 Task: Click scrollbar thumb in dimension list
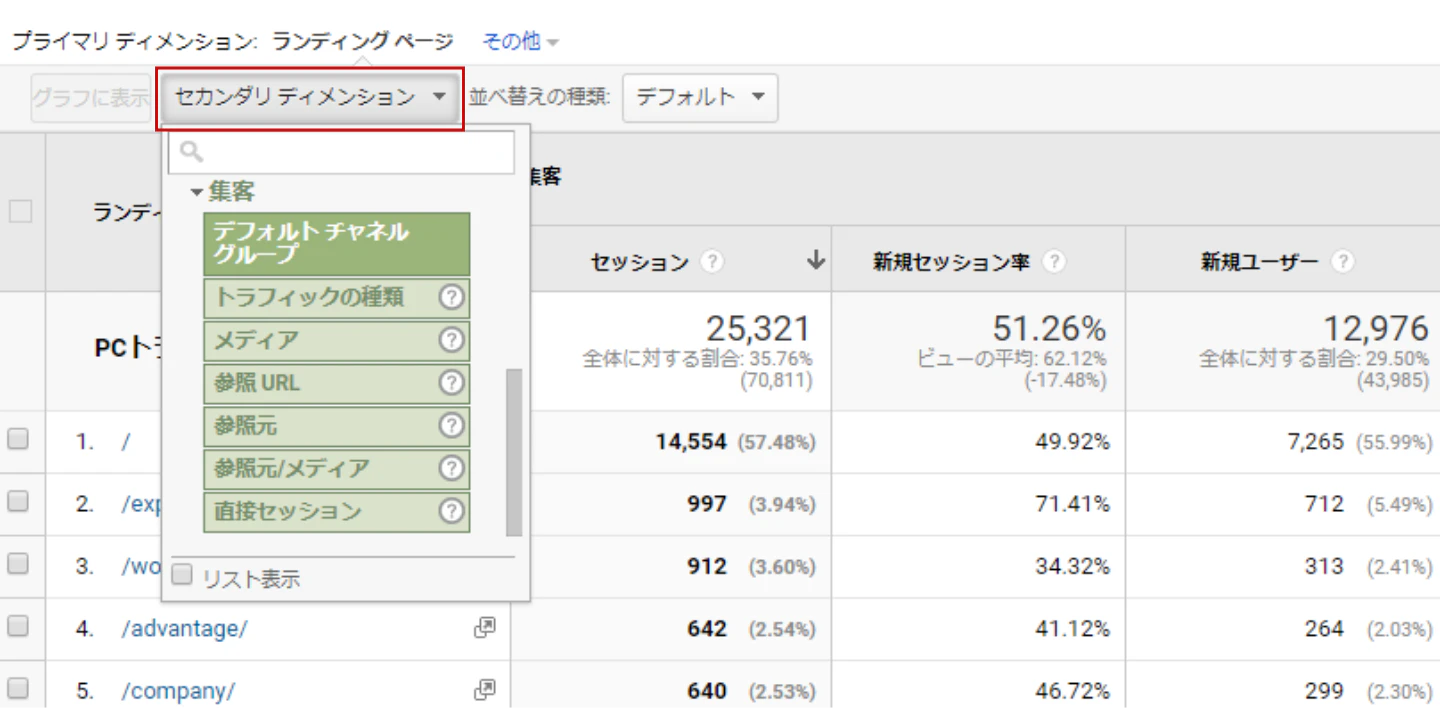[514, 452]
